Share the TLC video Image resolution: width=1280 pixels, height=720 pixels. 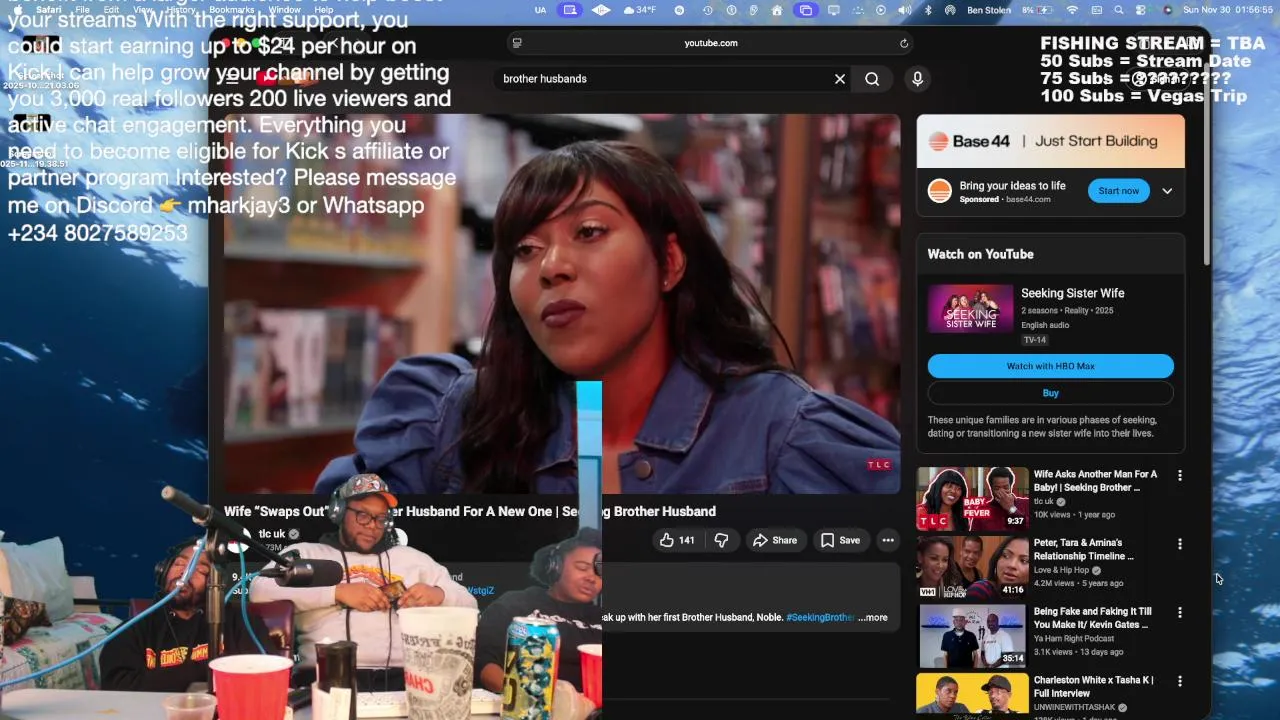point(775,540)
